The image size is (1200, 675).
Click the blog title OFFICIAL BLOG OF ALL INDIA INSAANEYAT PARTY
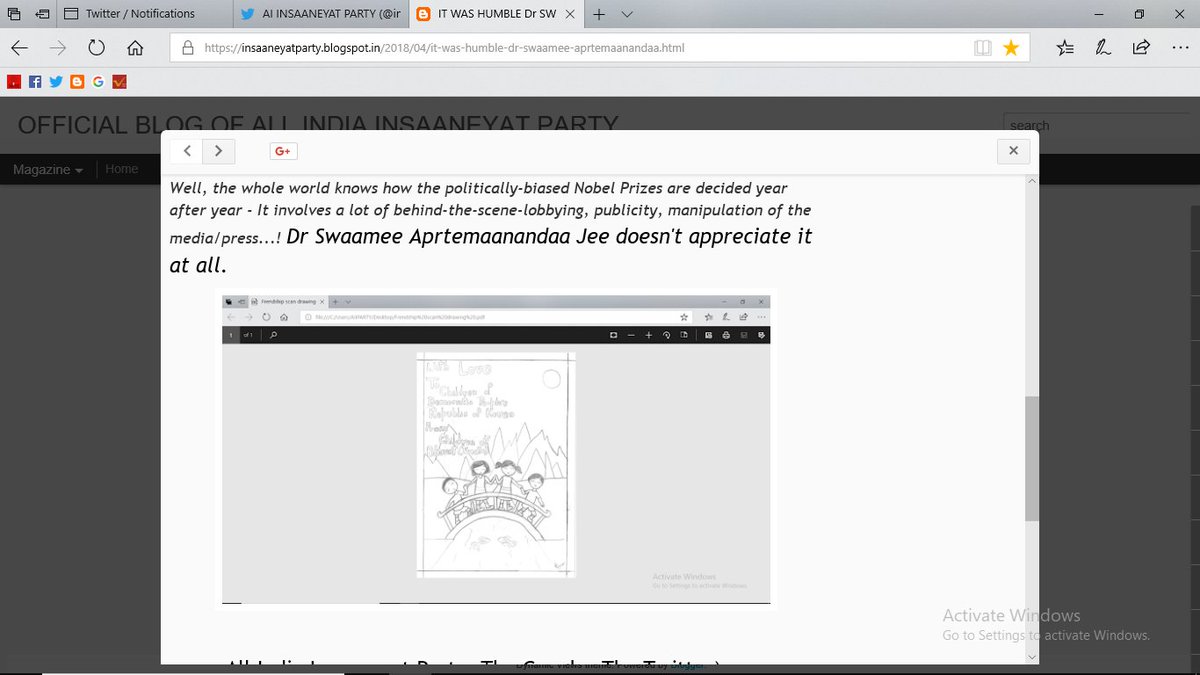tap(318, 125)
